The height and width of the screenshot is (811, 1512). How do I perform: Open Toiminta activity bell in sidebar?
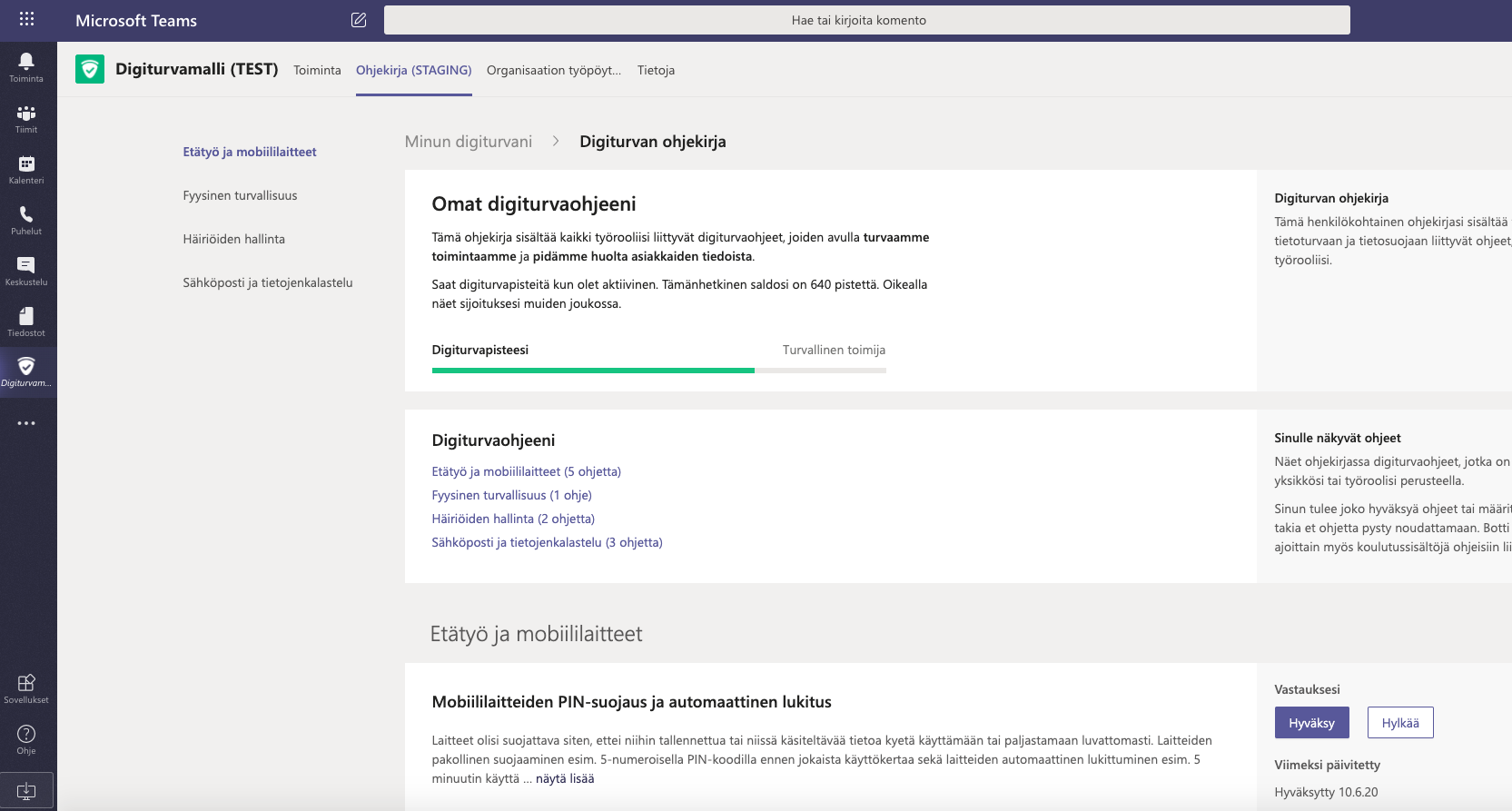26,67
